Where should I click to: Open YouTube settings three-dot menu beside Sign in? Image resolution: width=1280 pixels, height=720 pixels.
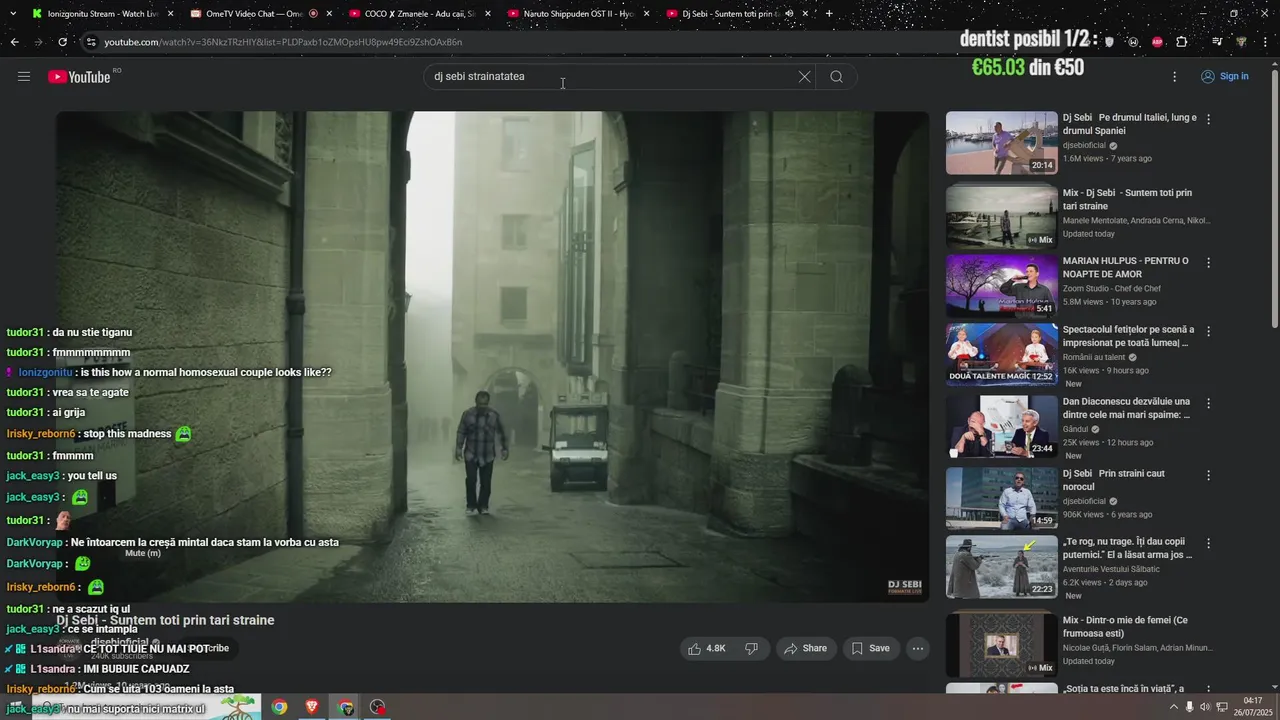coord(1174,77)
